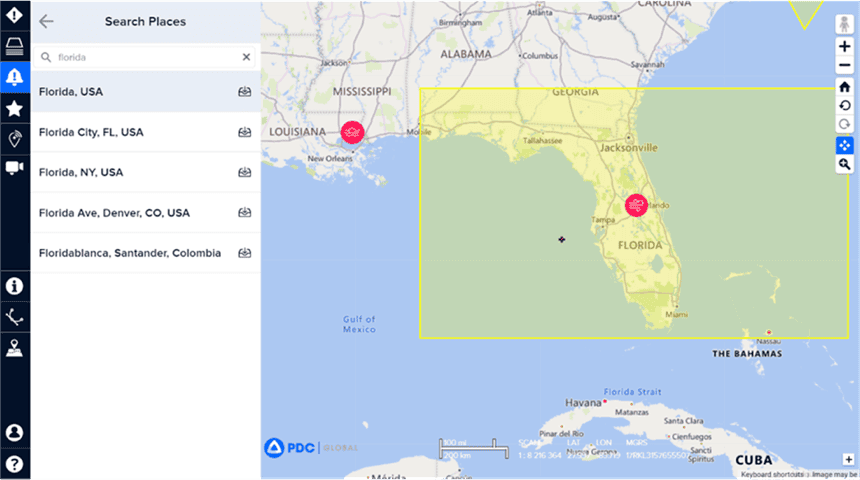Select the zoom-to-area magnifier tool

(844, 164)
